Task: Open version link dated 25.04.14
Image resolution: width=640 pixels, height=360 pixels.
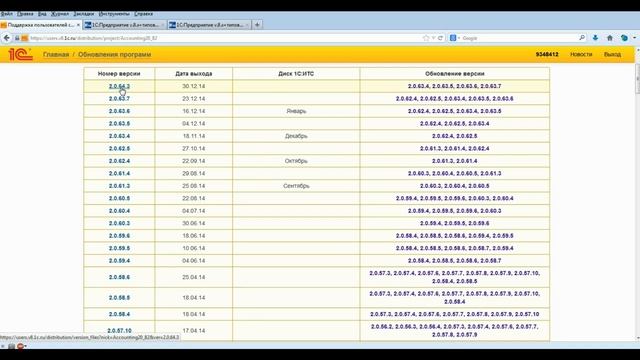Action: [x=119, y=277]
